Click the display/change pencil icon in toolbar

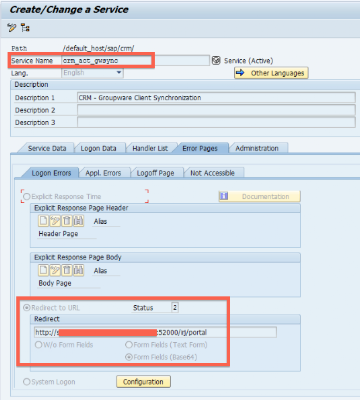tap(12, 28)
